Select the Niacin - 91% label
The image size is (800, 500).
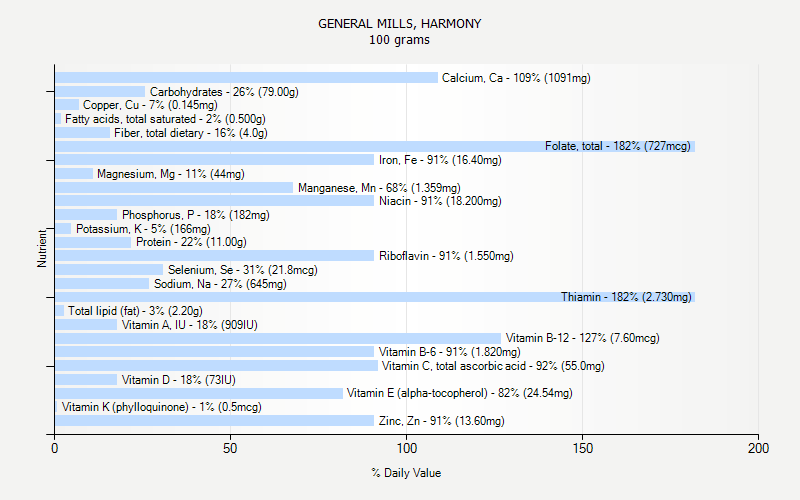click(x=440, y=201)
